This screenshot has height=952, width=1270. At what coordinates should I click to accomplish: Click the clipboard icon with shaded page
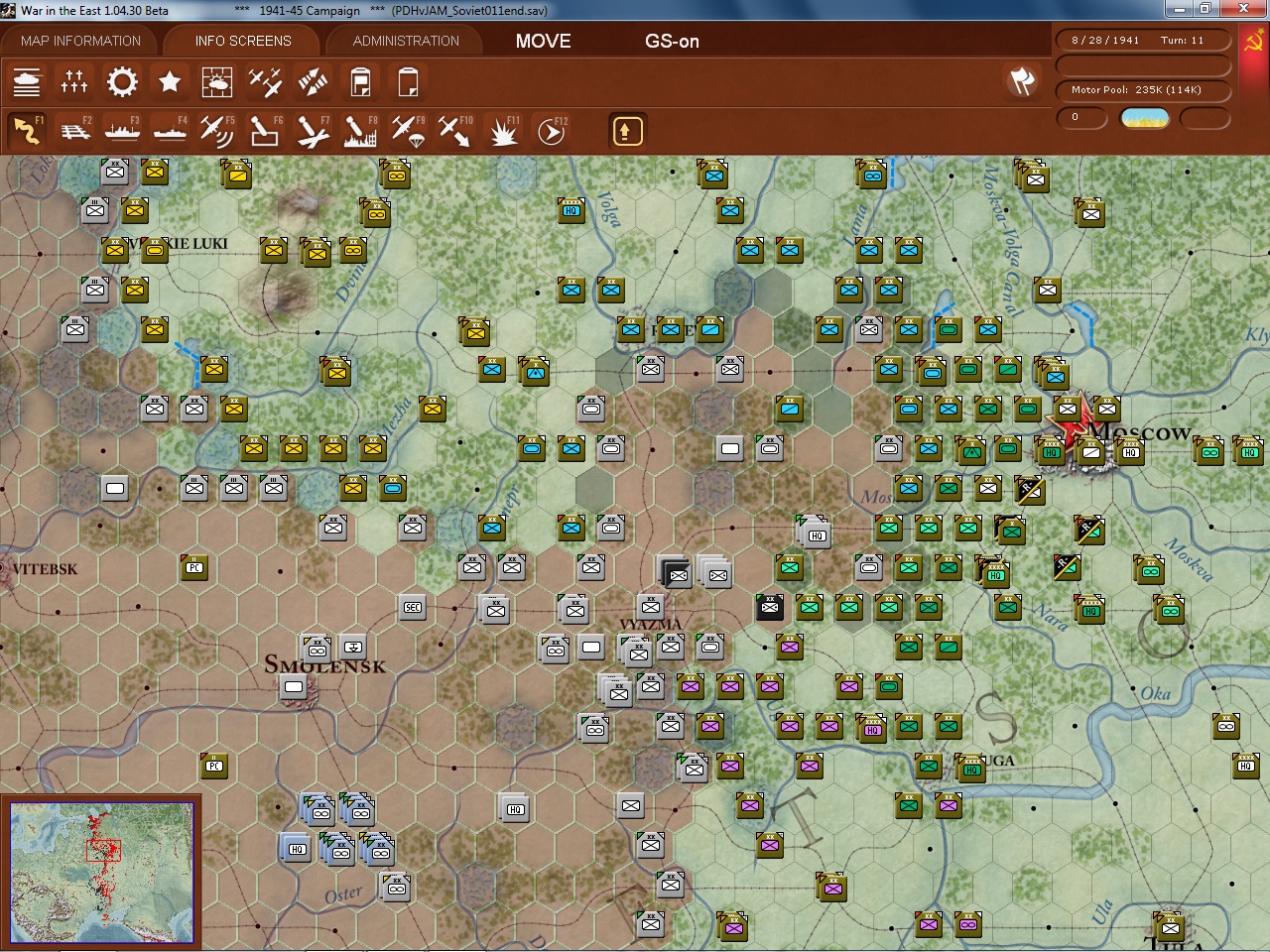[x=360, y=82]
